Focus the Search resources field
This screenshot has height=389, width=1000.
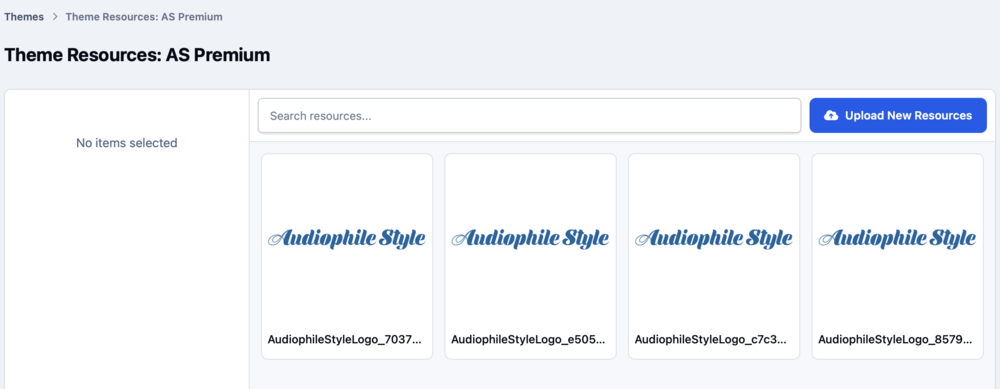[529, 115]
